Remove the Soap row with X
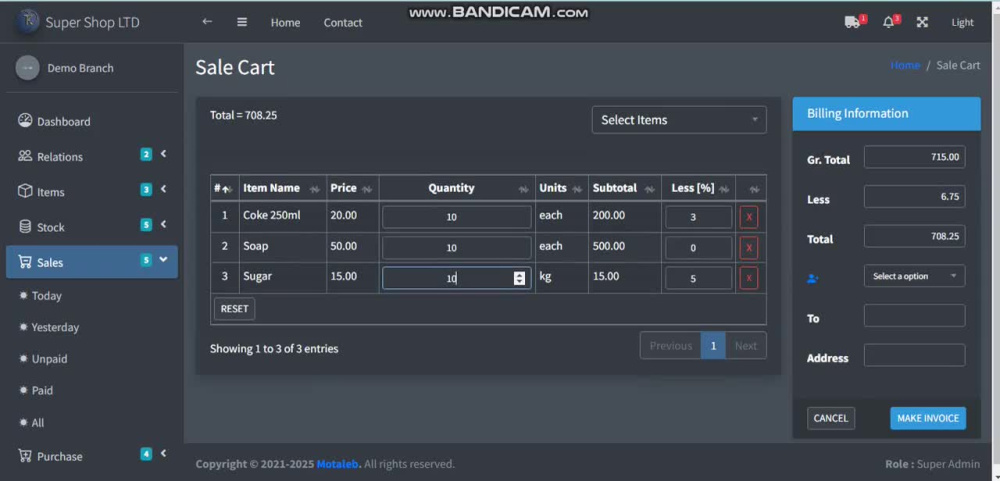Screen dimensions: 1000x481 point(749,248)
